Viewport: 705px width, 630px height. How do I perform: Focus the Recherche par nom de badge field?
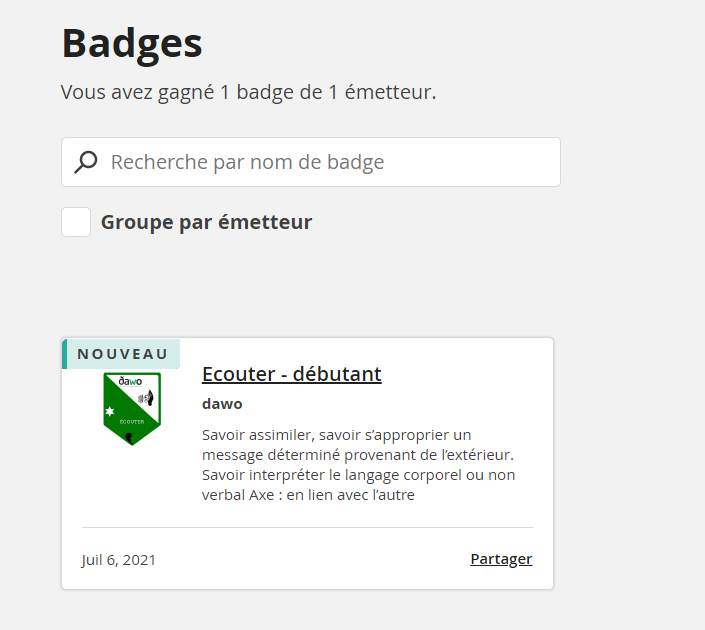pyautogui.click(x=311, y=162)
